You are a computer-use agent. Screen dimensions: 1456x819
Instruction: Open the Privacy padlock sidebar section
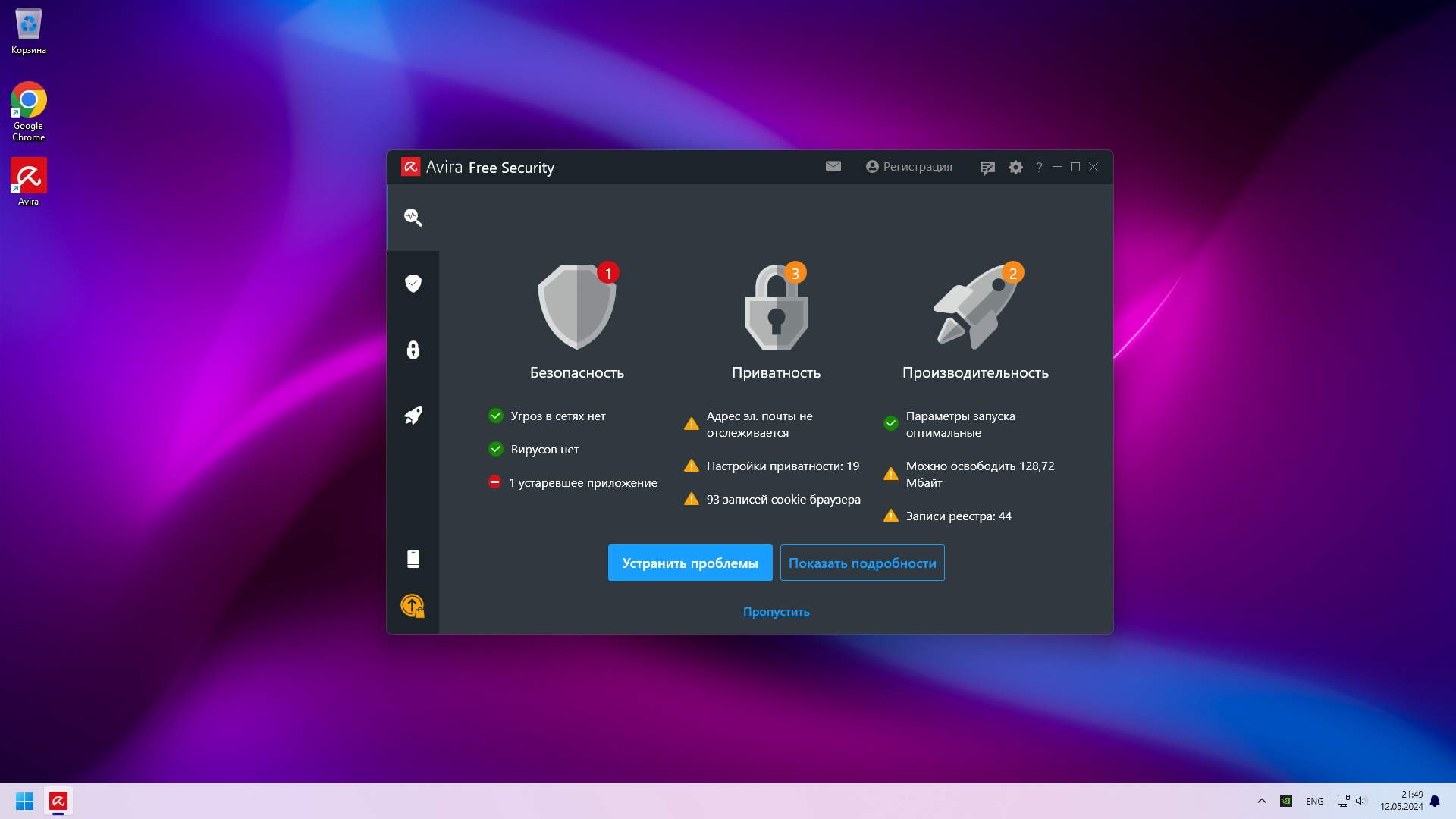(413, 350)
